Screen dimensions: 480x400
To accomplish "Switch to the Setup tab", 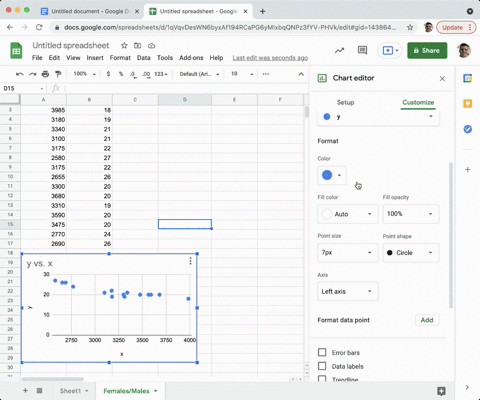I will click(345, 102).
